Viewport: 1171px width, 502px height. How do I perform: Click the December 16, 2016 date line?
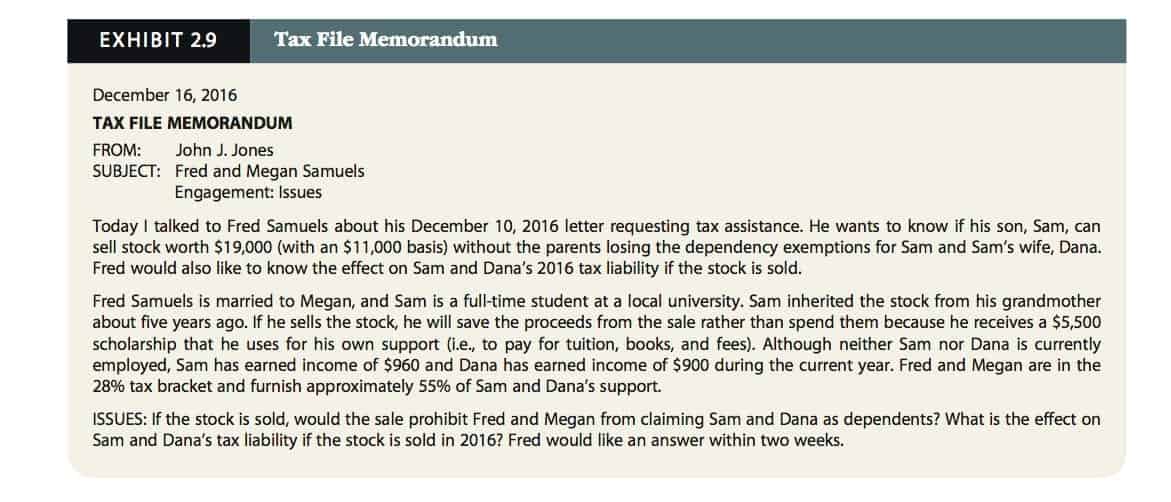pyautogui.click(x=164, y=96)
